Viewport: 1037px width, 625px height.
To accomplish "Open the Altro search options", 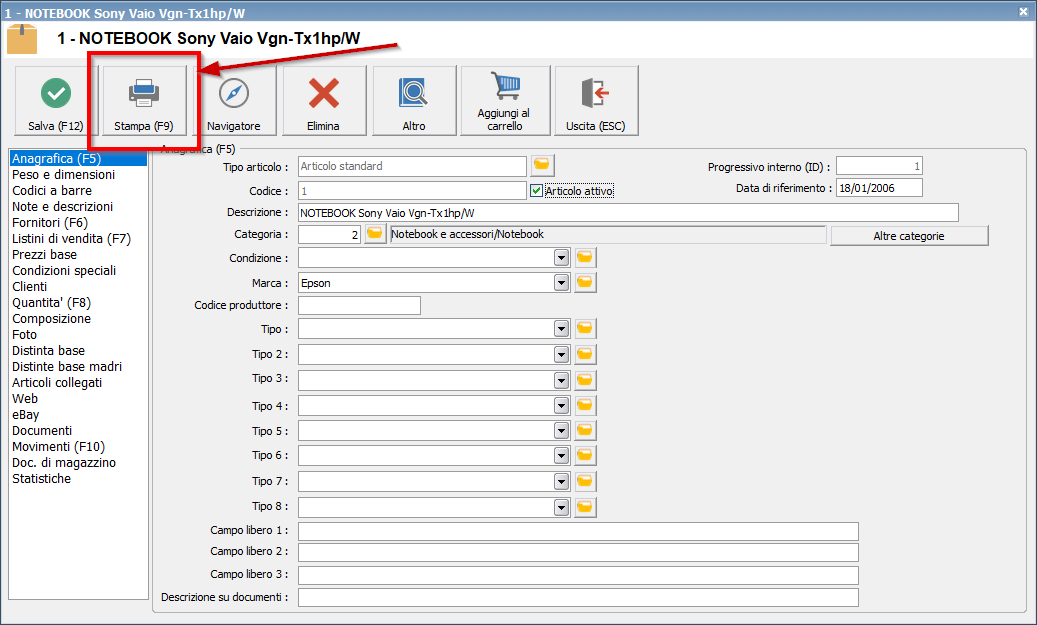I will [x=414, y=101].
